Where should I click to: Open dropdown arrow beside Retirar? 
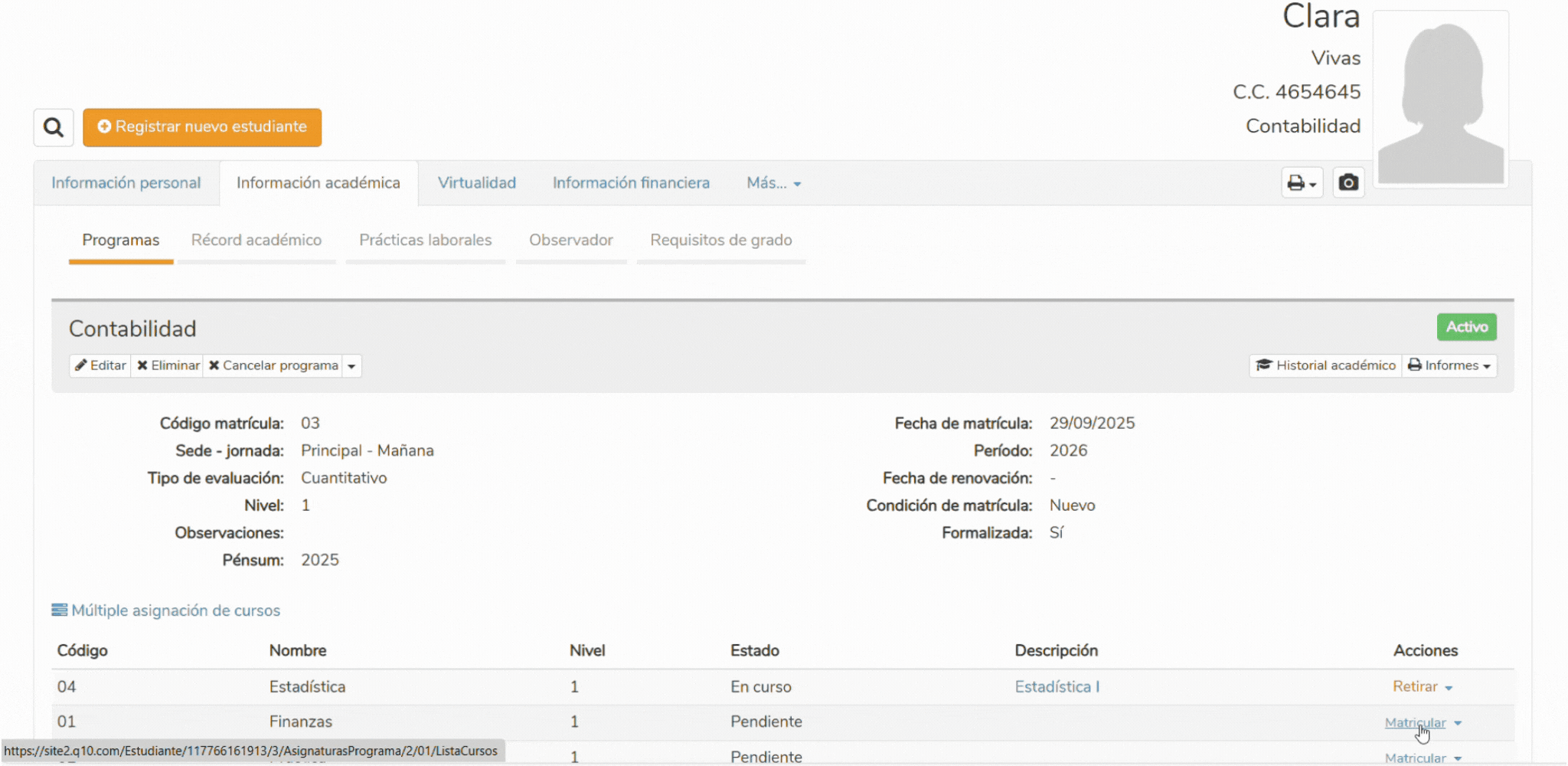click(x=1449, y=688)
